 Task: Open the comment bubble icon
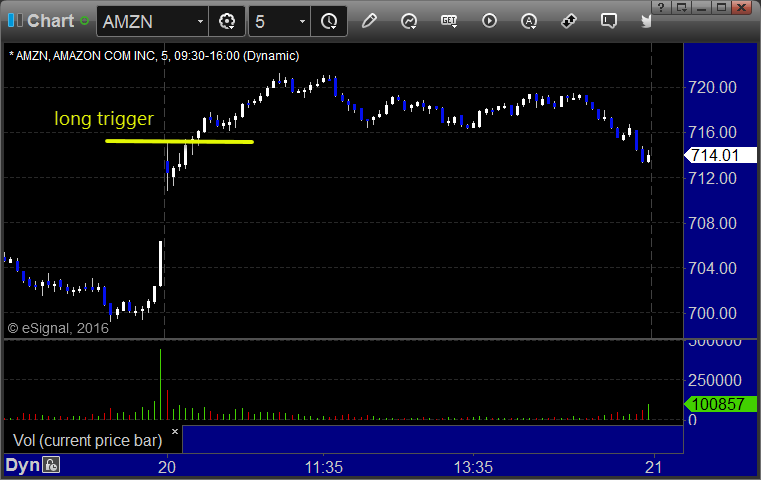pos(609,21)
